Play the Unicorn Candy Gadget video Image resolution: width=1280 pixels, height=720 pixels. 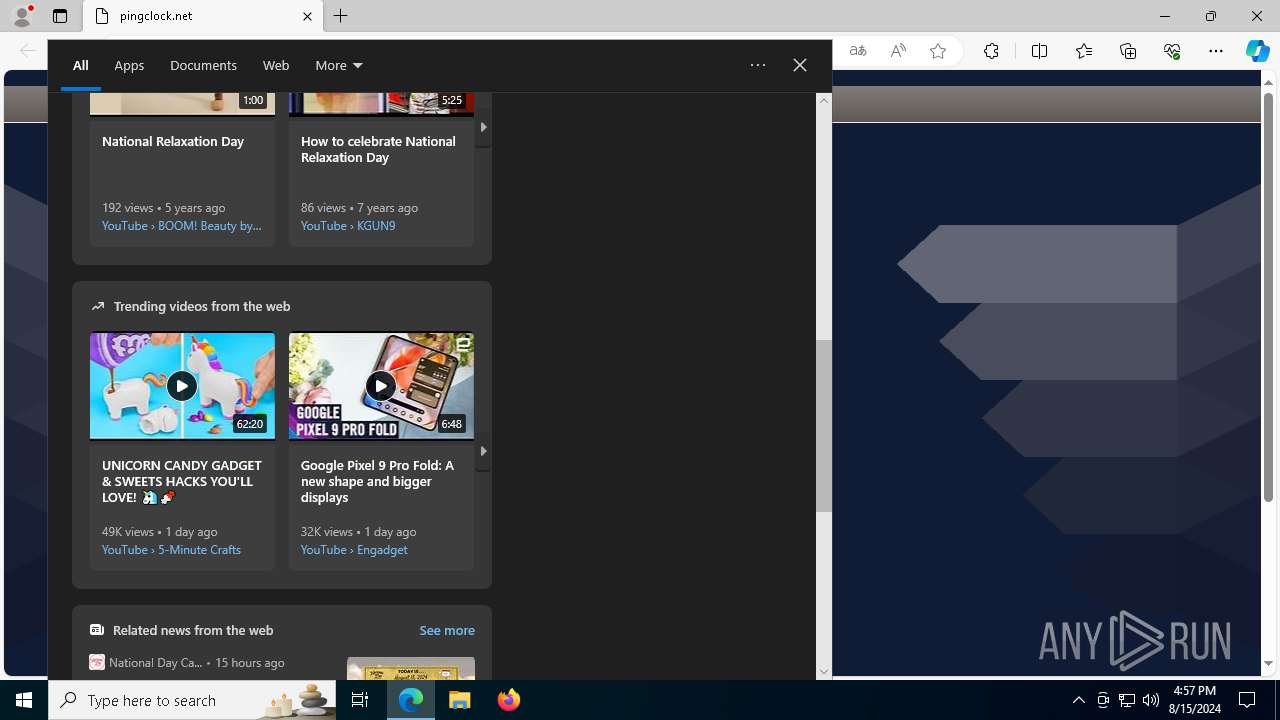tap(182, 386)
